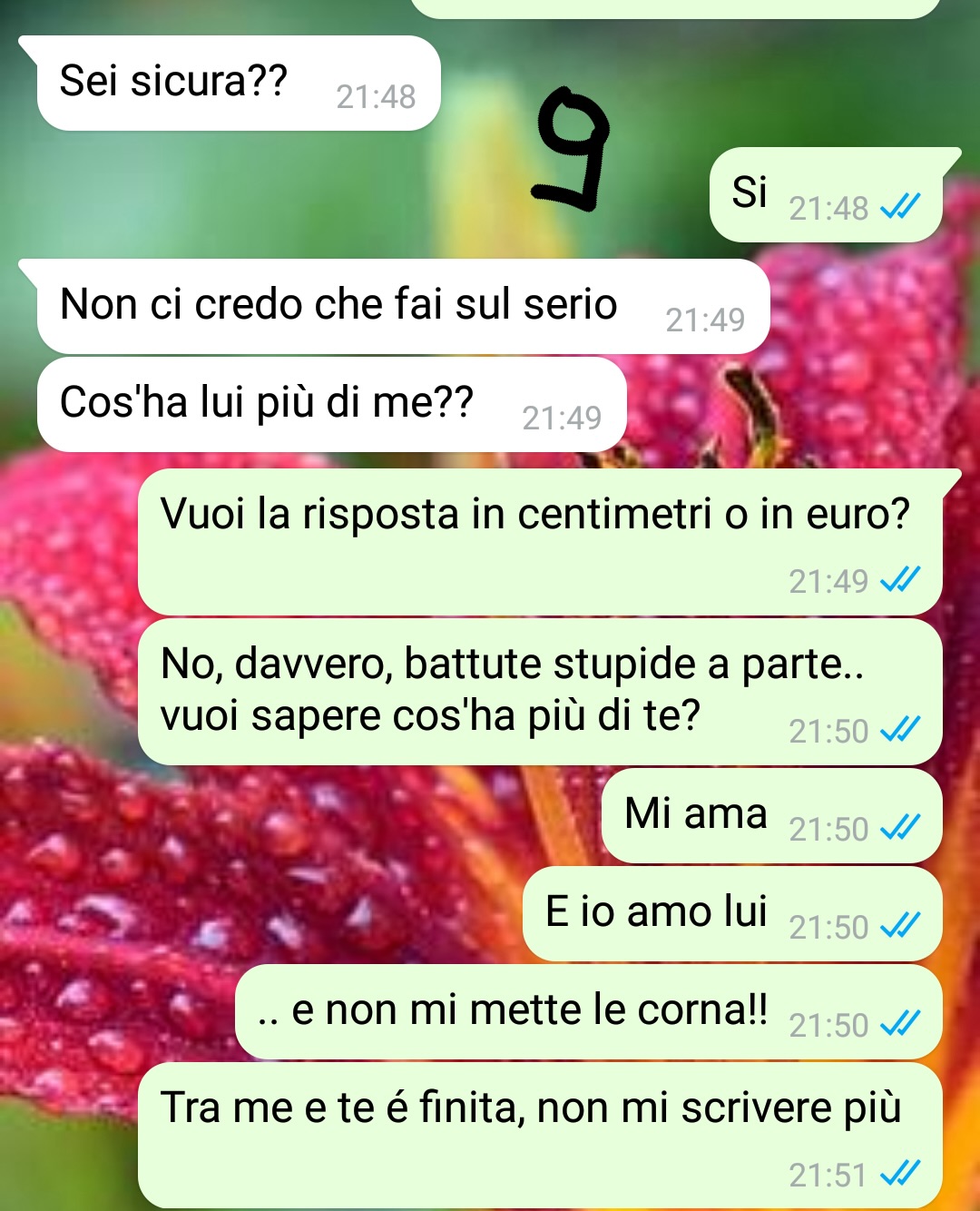
Task: Tap read receipt ticks on "Mi ama" message
Action: (x=900, y=828)
